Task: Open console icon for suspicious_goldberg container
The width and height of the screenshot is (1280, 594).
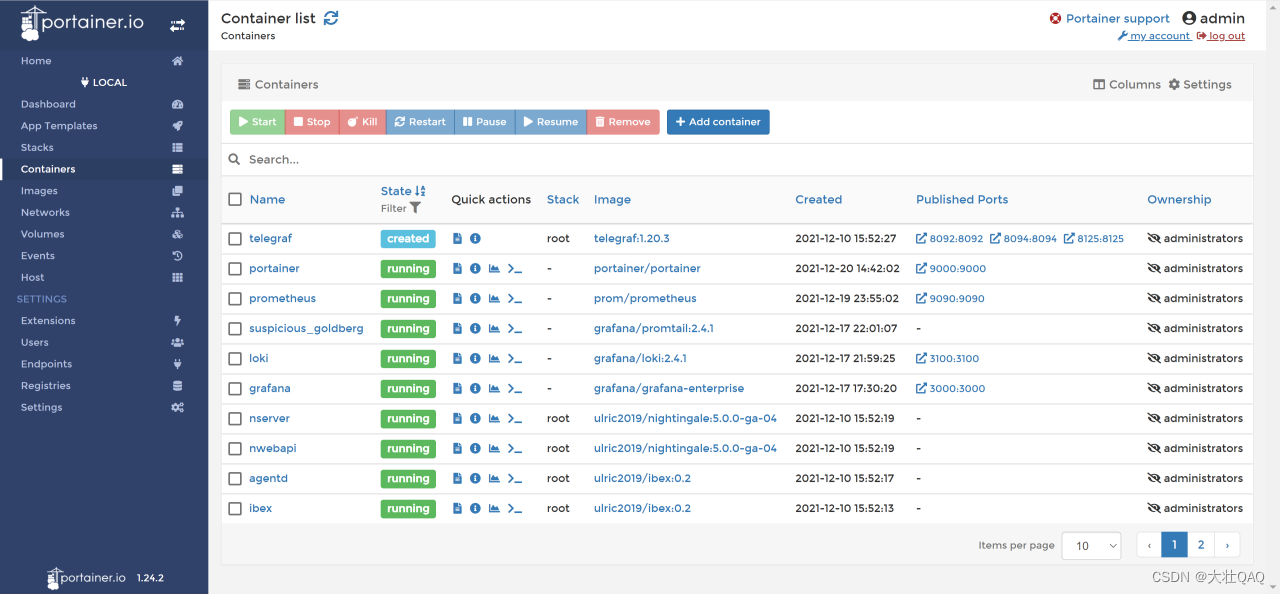Action: pyautogui.click(x=515, y=329)
